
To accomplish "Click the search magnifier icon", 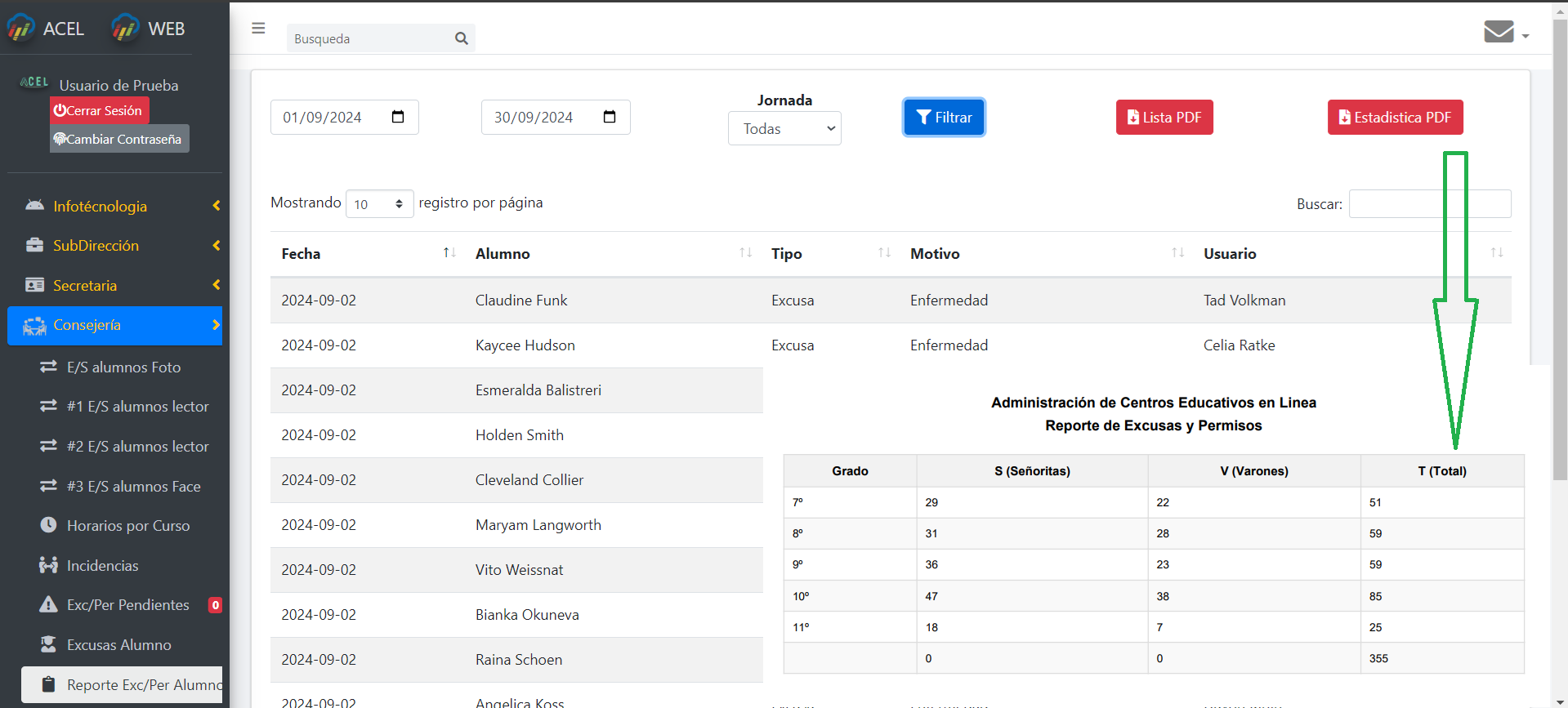I will pos(462,38).
